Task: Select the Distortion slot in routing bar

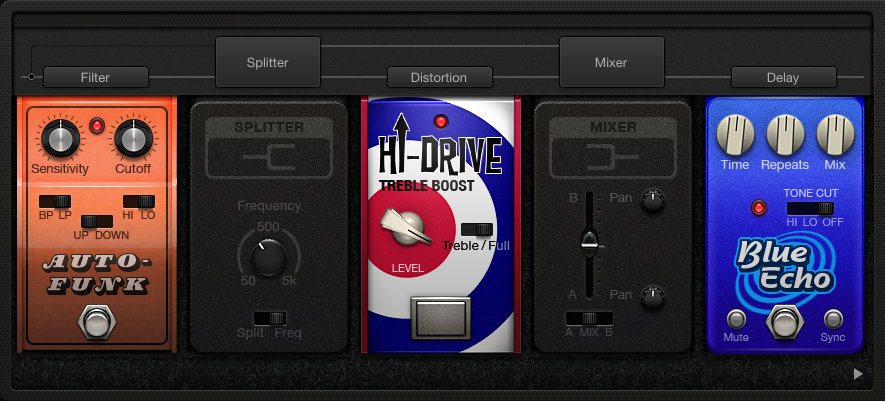Action: [440, 77]
